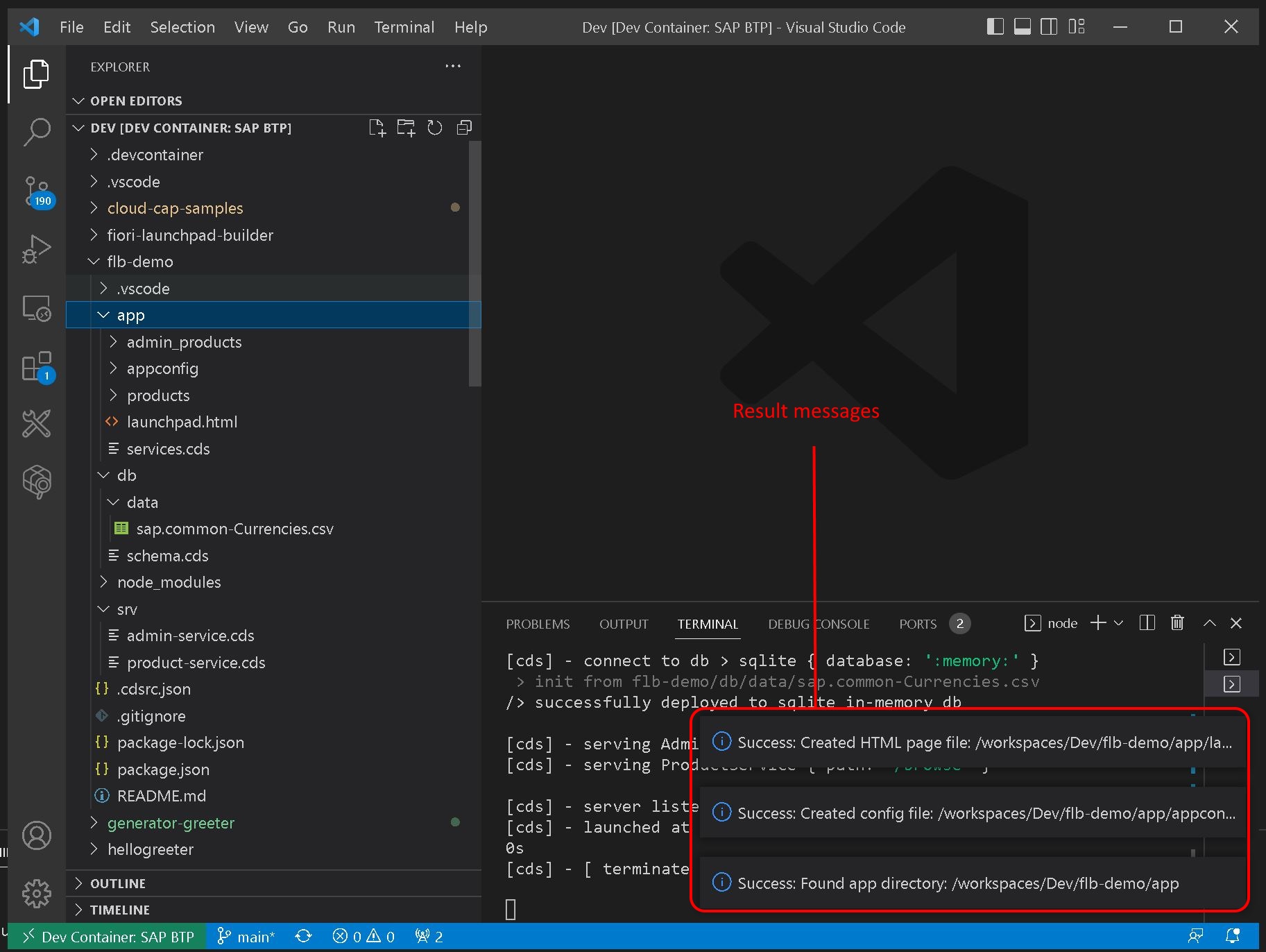Open the Remote Explorer icon
The image size is (1266, 952).
(x=36, y=309)
